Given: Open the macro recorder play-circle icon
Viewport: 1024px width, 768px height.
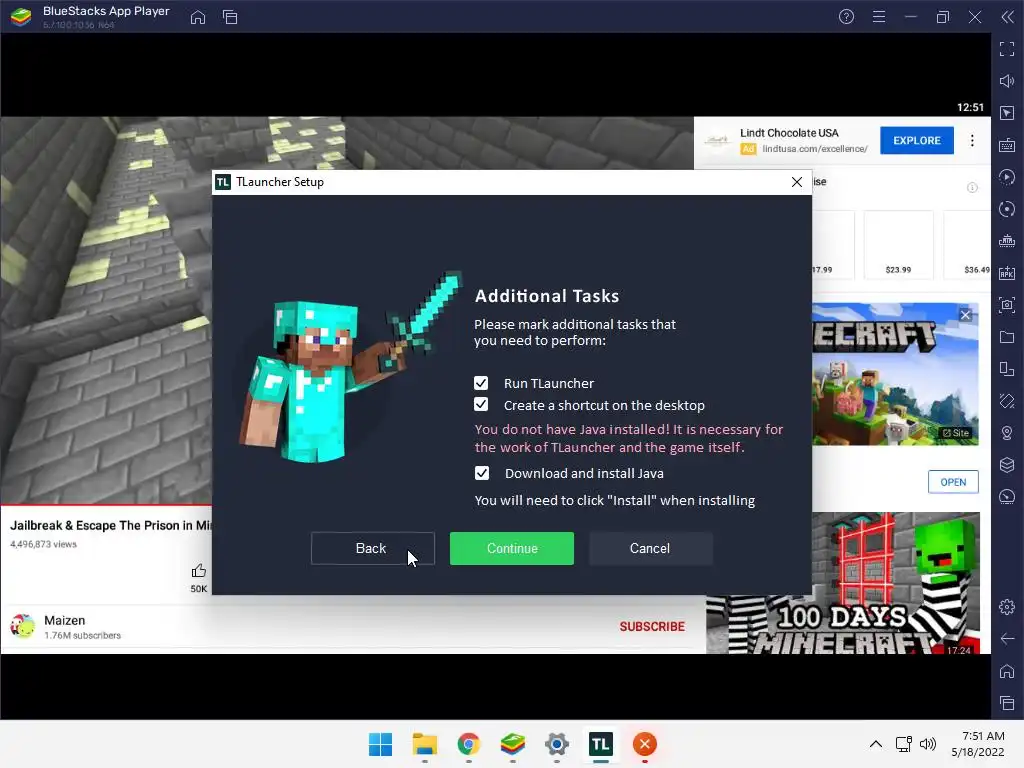Looking at the screenshot, I should point(1006,177).
